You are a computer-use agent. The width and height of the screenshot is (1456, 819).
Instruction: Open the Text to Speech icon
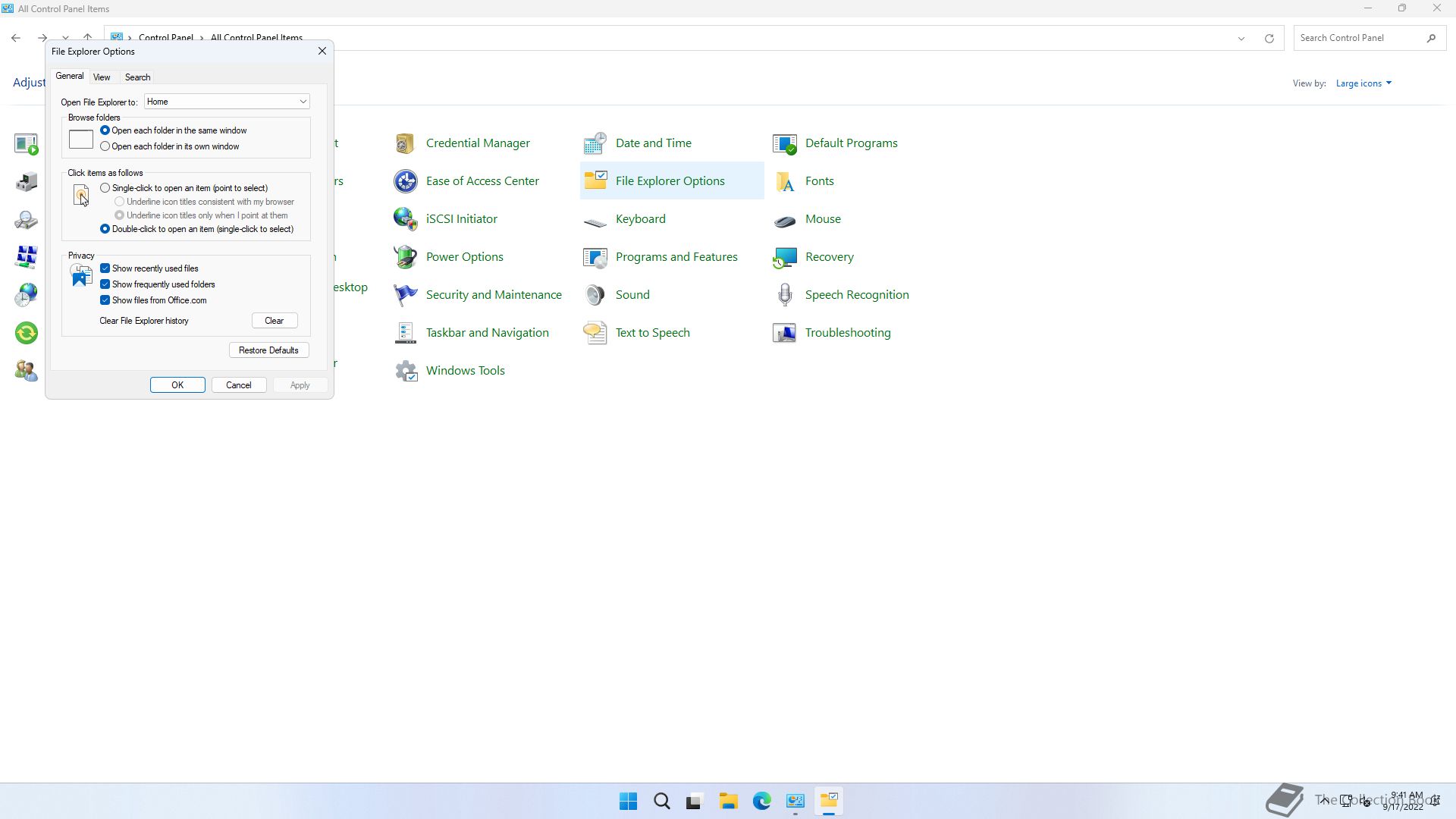coord(595,333)
